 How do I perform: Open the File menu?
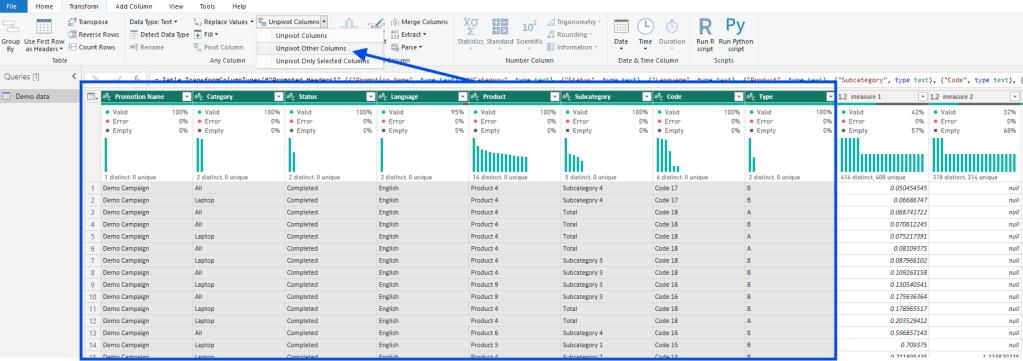tap(13, 6)
